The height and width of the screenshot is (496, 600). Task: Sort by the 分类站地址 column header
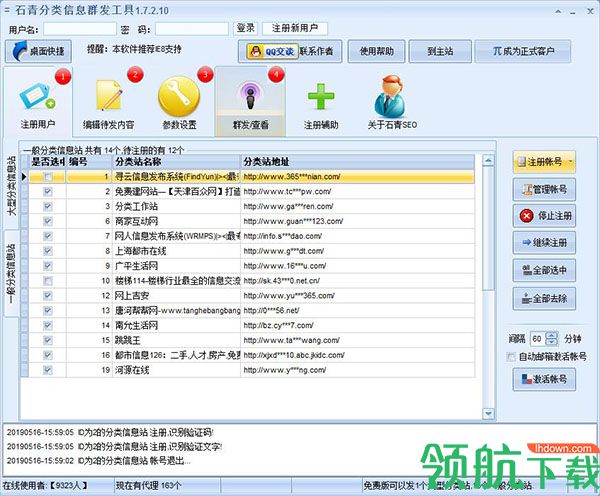[x=358, y=162]
